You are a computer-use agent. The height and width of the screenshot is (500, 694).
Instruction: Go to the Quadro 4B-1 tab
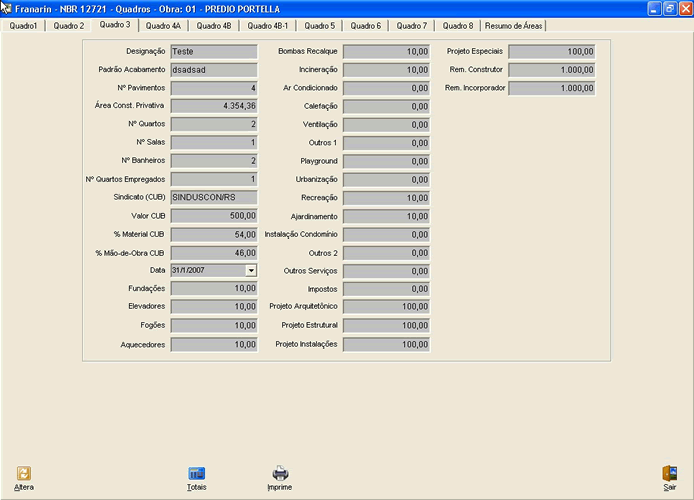pos(267,26)
